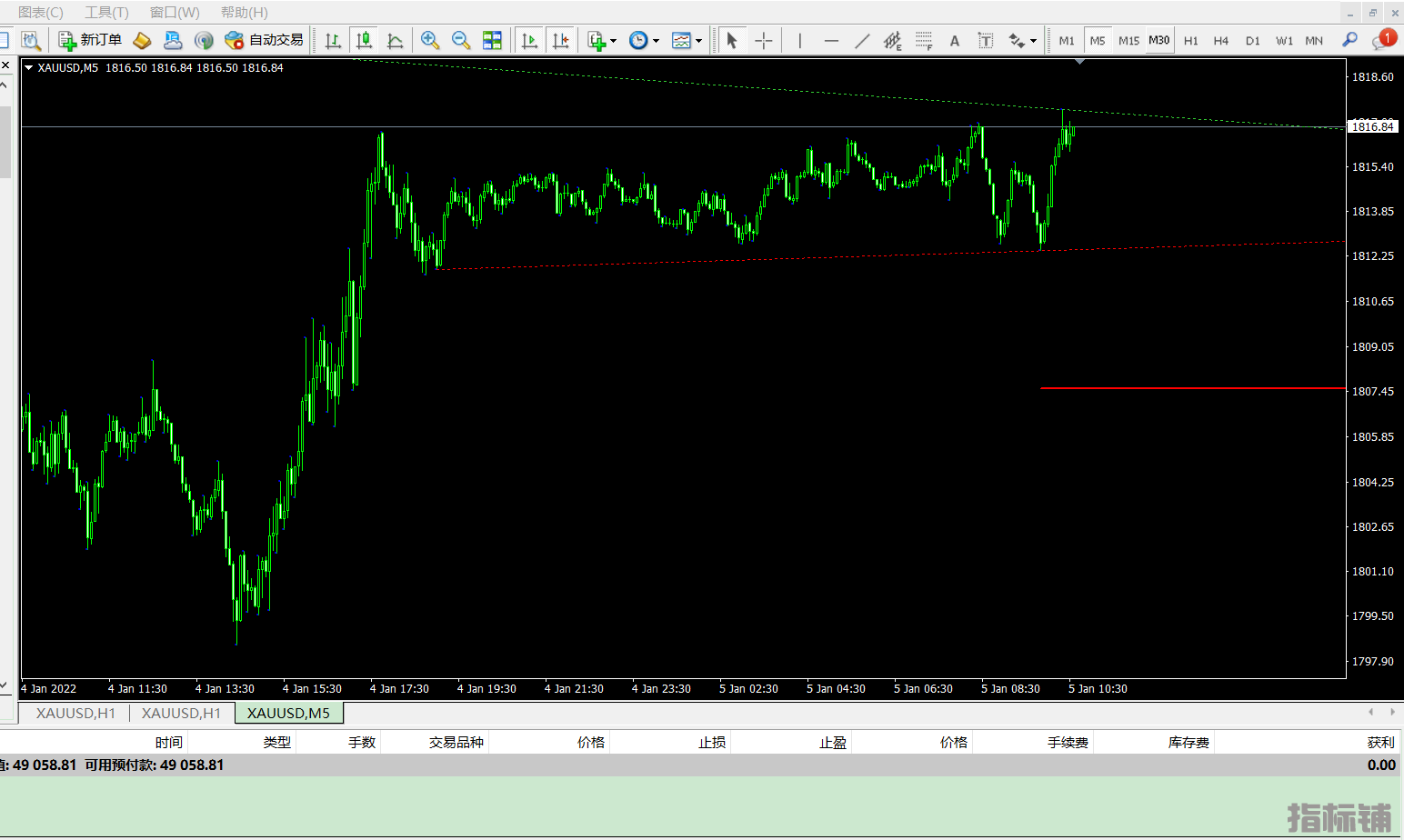Zoom in on the chart
1404x840 pixels.
click(430, 40)
